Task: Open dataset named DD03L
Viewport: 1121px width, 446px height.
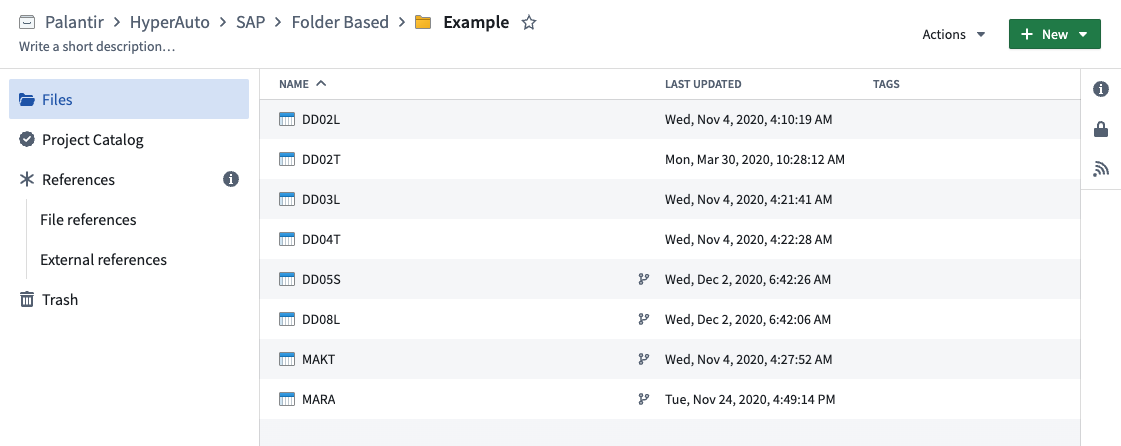Action: coord(321,199)
